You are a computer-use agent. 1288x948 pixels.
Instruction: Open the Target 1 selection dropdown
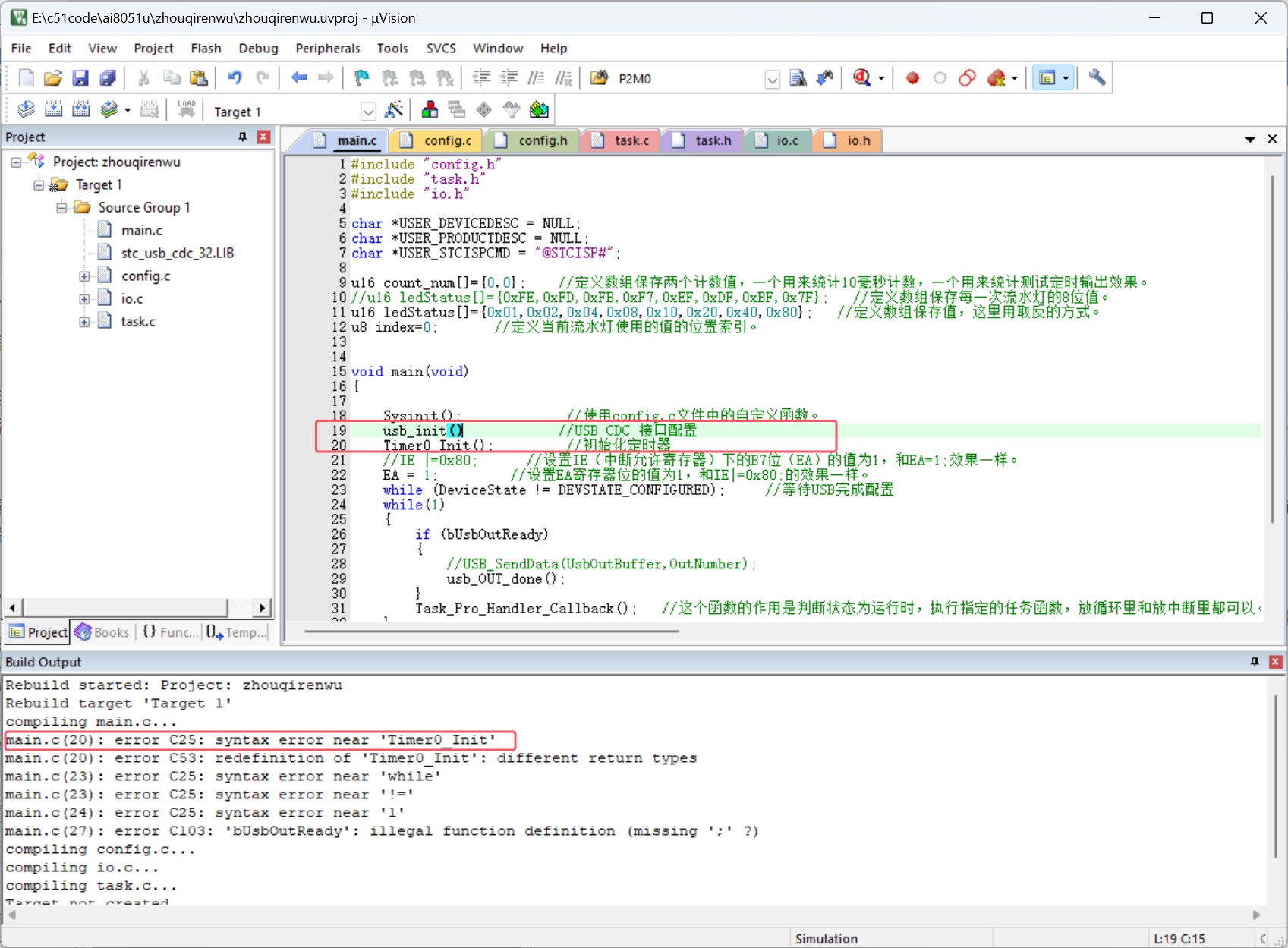(x=368, y=112)
